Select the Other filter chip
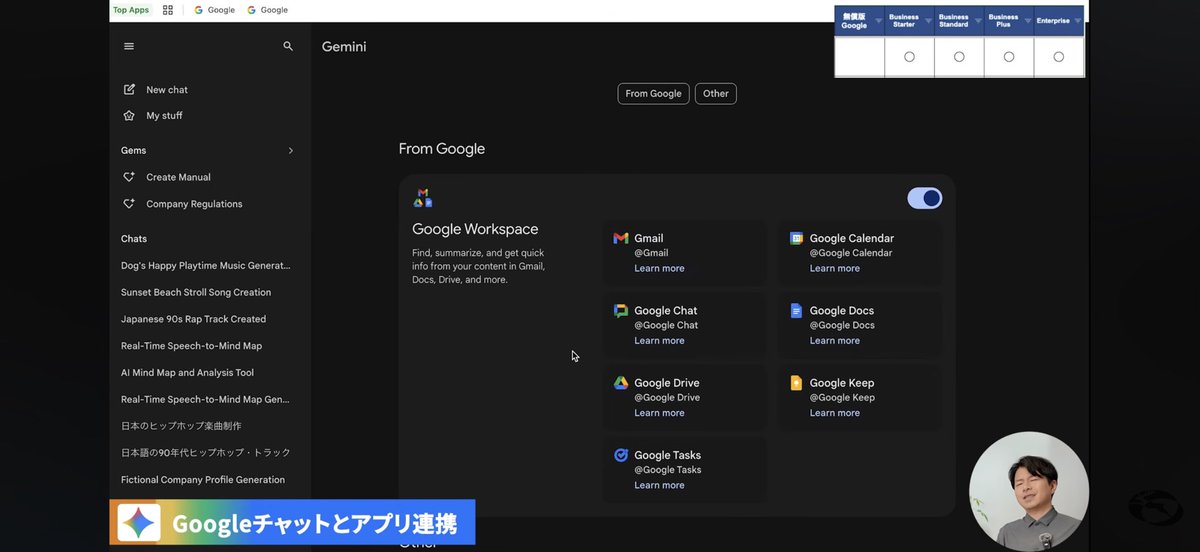1200x552 pixels. point(716,94)
